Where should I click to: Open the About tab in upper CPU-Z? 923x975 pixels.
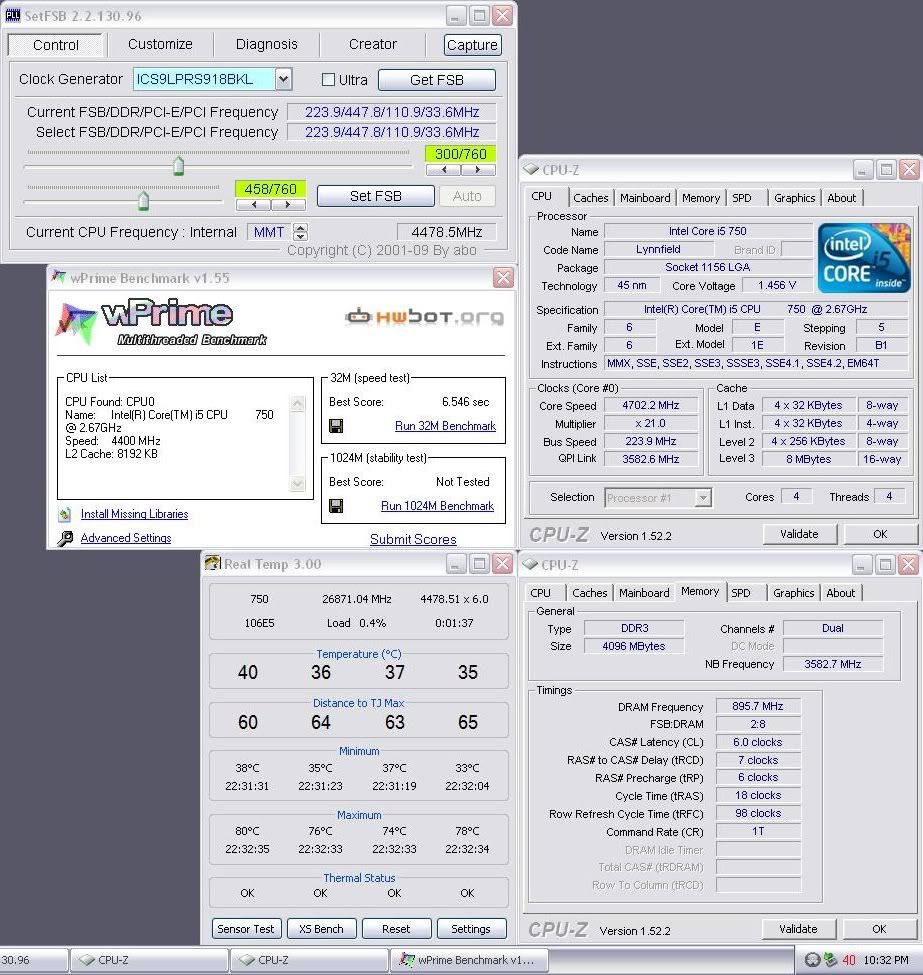(842, 198)
